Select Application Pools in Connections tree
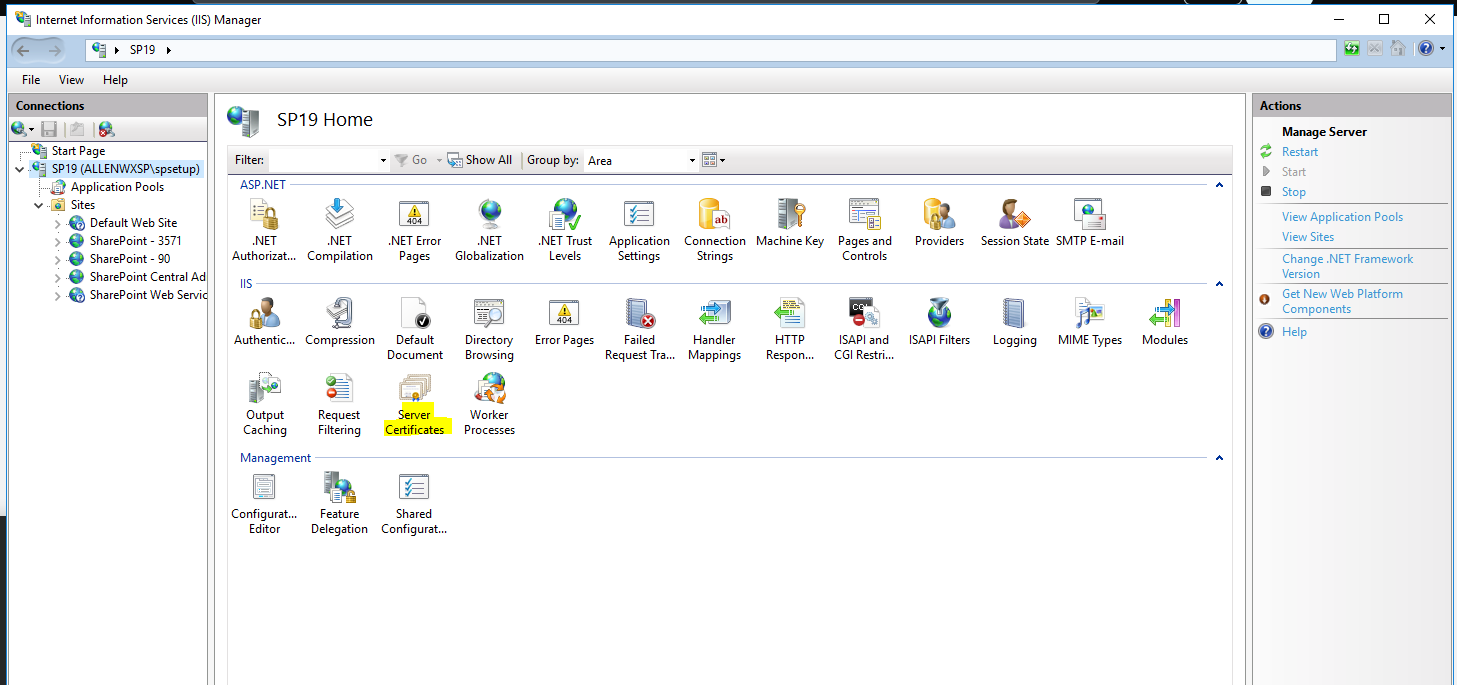Screen dimensions: 1457x685 117,187
